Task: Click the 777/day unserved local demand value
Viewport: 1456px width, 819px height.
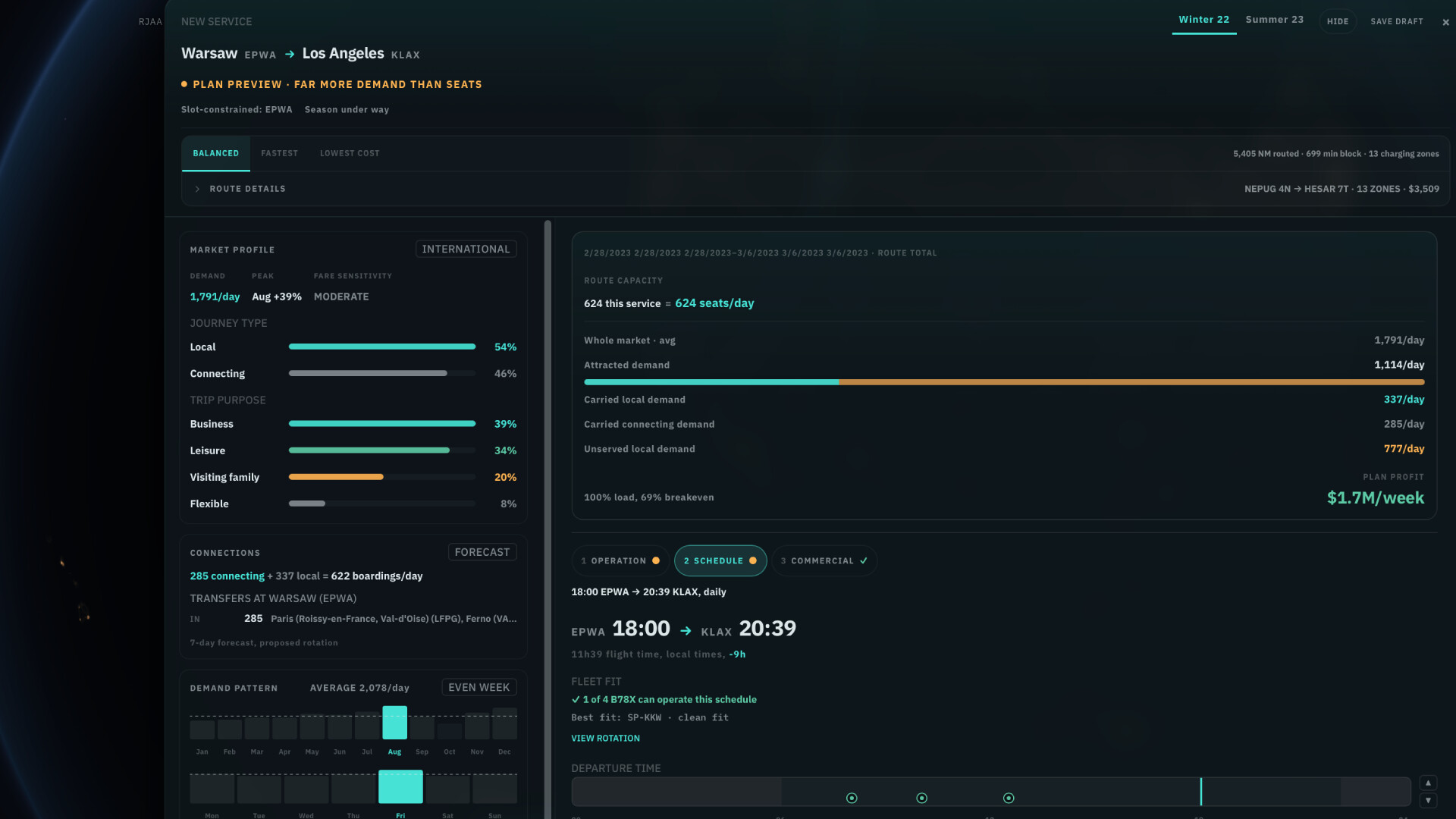Action: (1404, 449)
